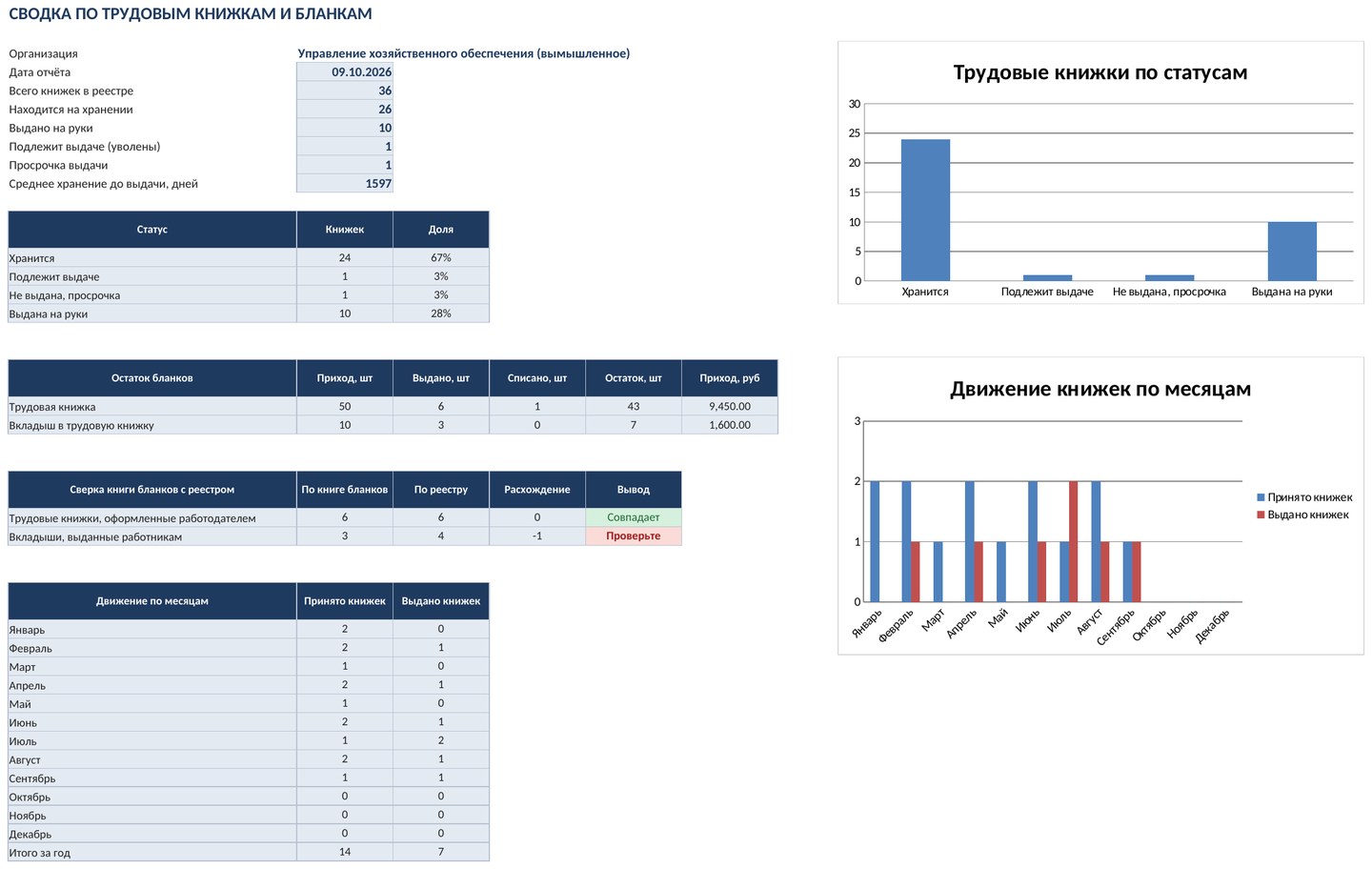
Task: Select the 'Всего книжек в реестре' label
Action: (x=71, y=91)
